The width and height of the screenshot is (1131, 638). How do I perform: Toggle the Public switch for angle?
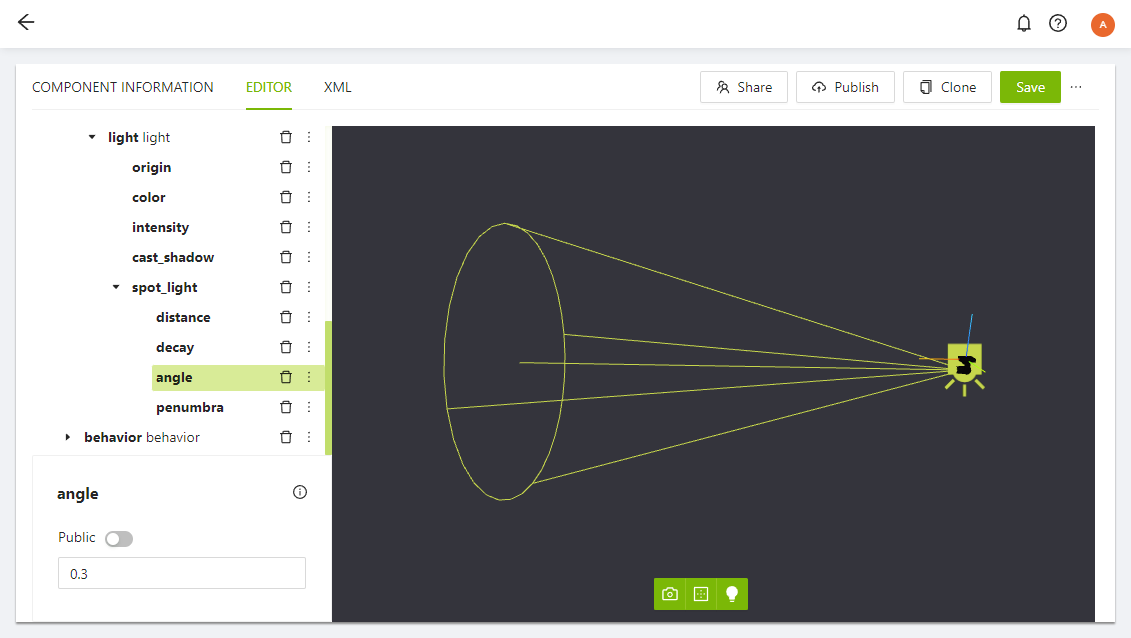pos(118,538)
